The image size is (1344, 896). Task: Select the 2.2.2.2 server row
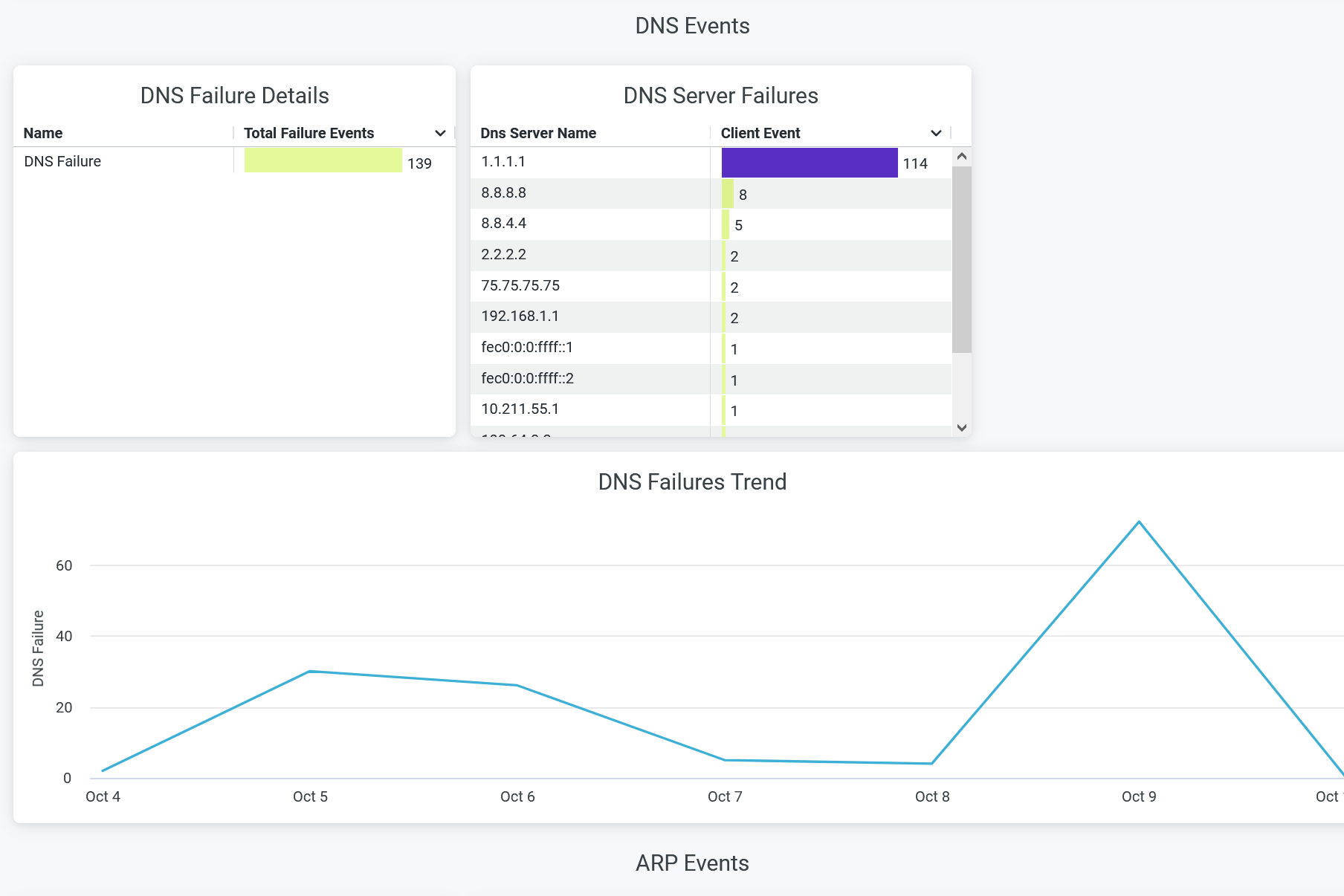click(504, 255)
